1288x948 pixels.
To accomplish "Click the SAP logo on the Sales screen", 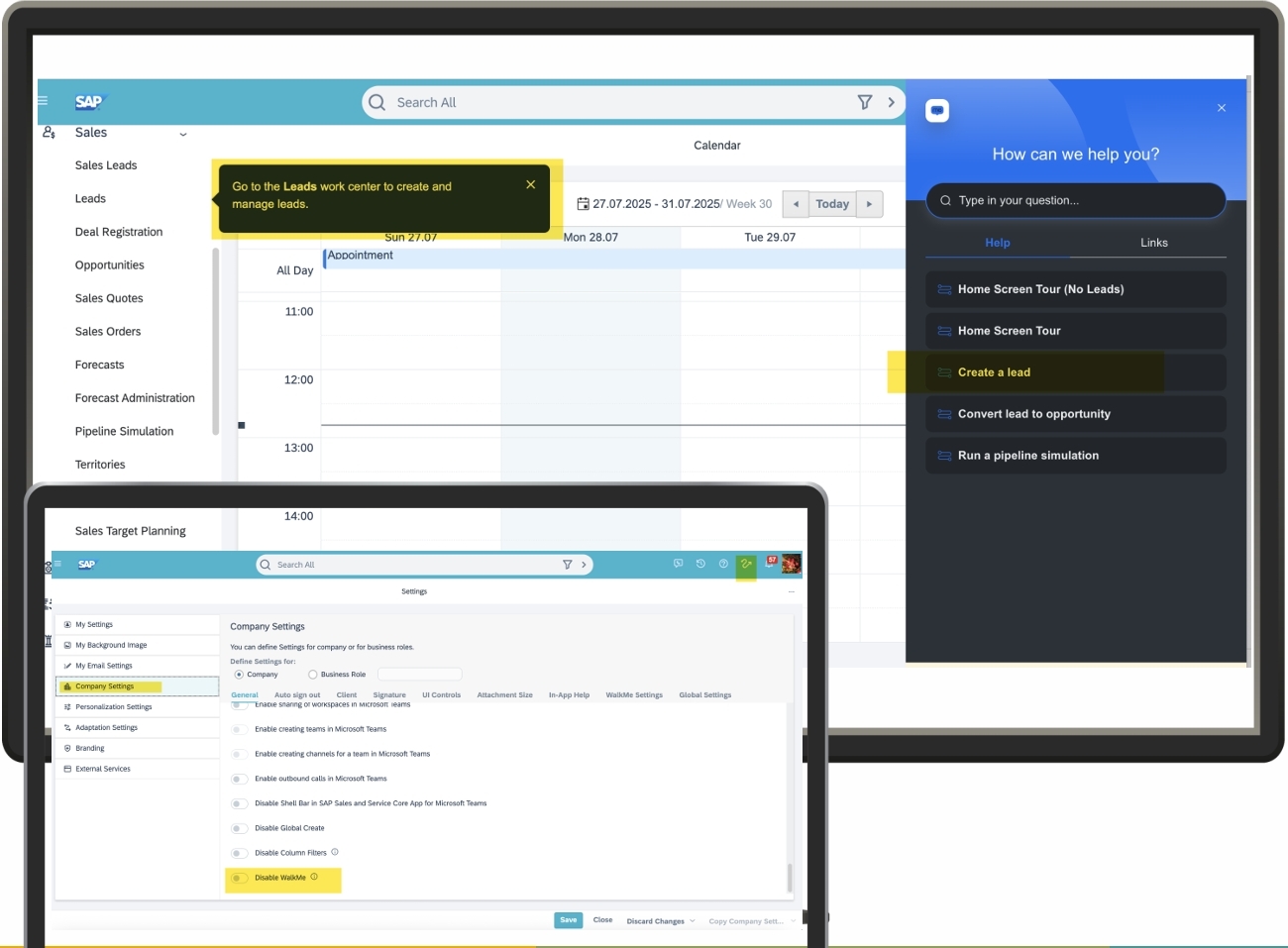I will pyautogui.click(x=89, y=102).
